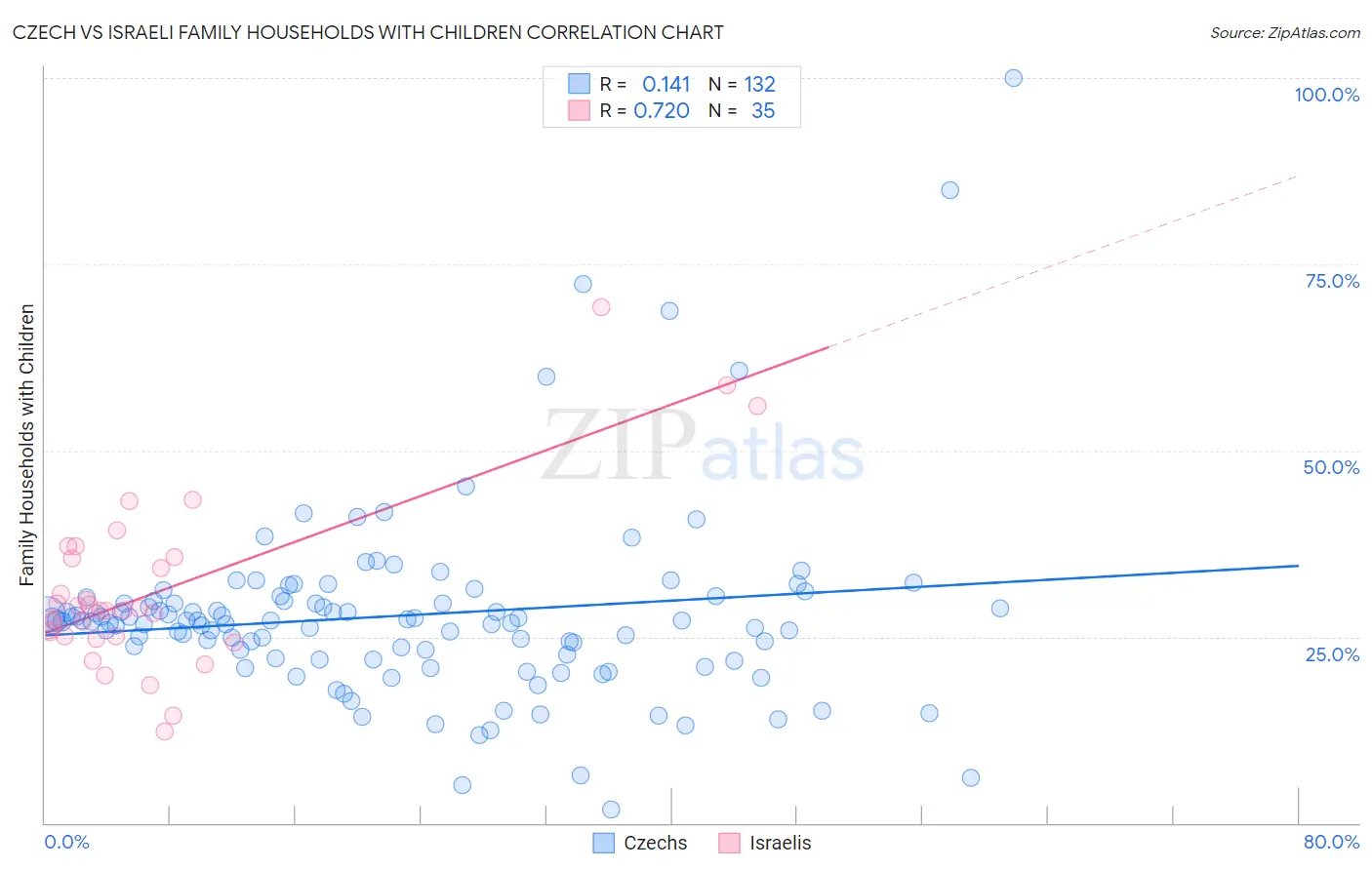Click the 75.0% y-axis label
1372x870 pixels.
(x=1332, y=281)
